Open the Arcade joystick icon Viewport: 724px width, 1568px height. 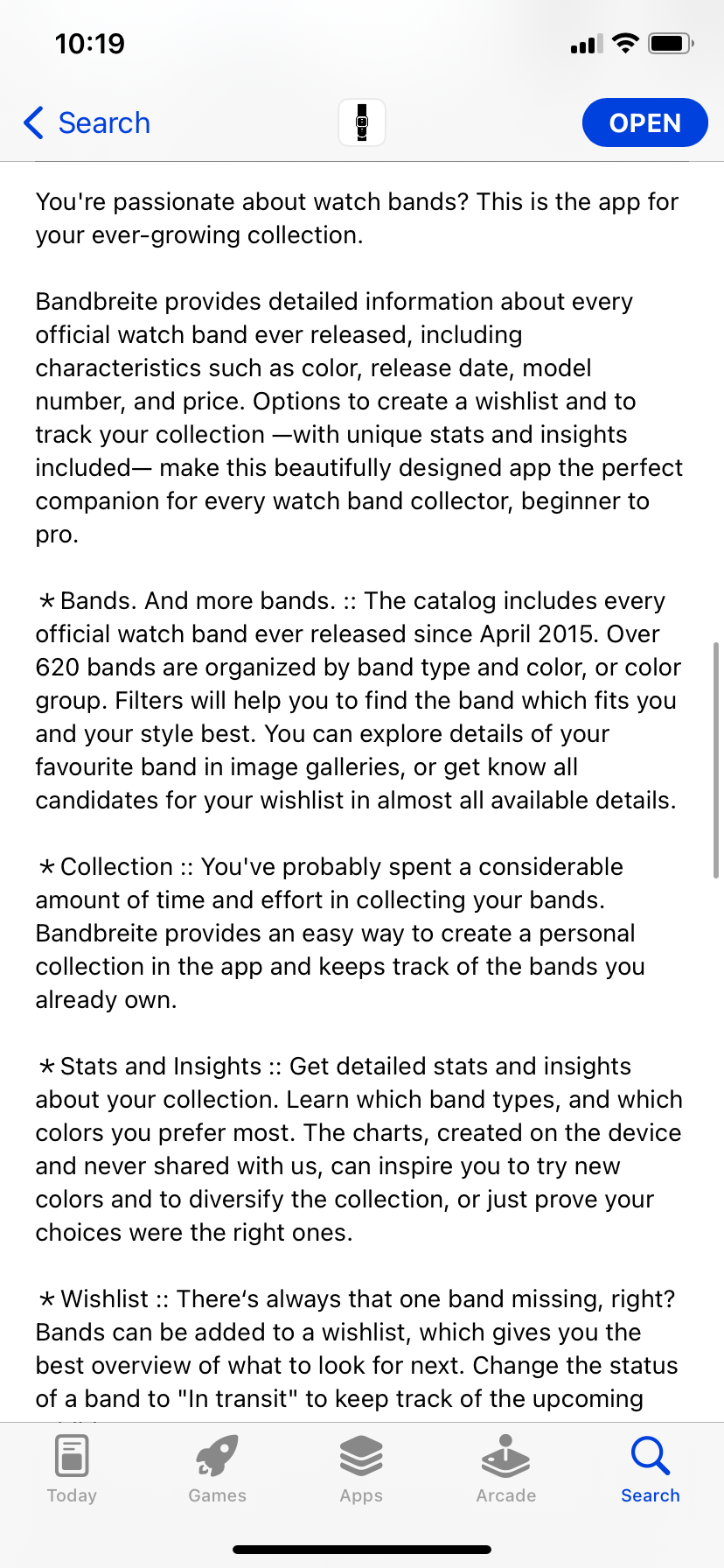(505, 1456)
